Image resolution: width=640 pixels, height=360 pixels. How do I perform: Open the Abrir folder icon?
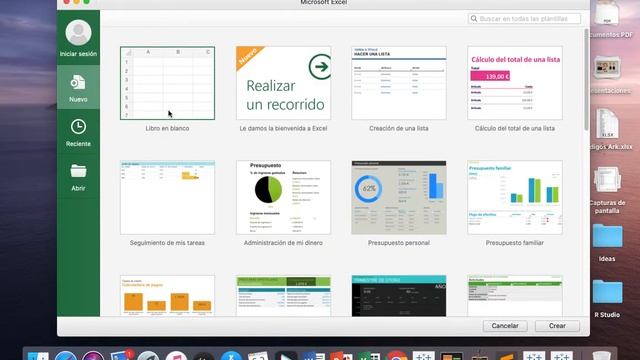coord(78,171)
